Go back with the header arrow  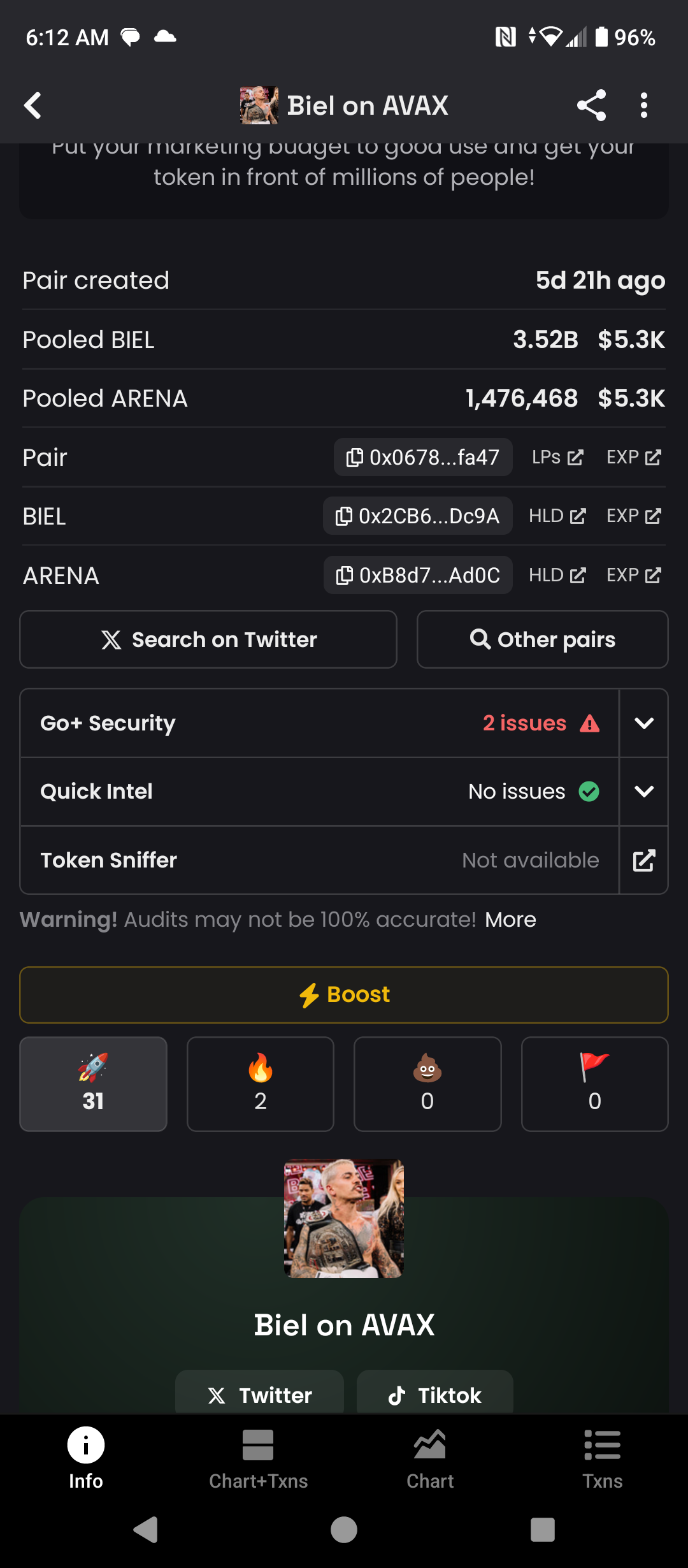(x=33, y=105)
